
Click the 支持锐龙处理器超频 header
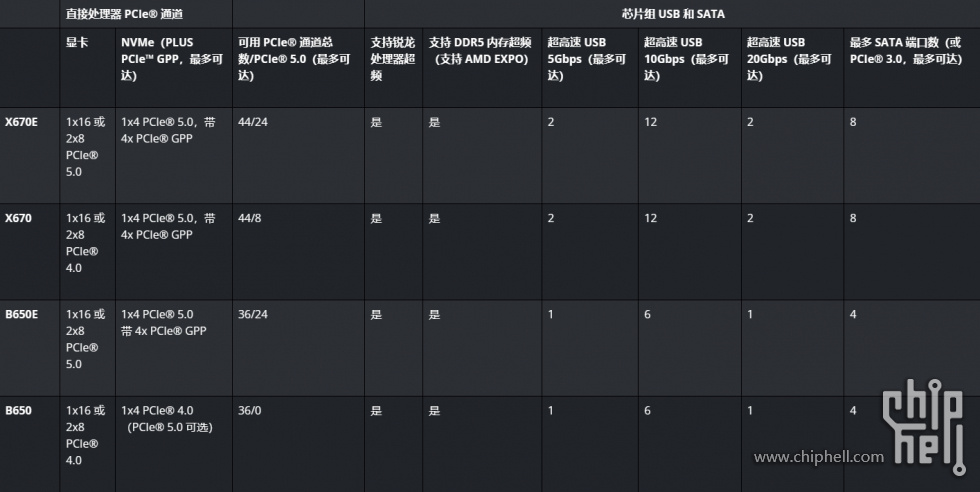[x=392, y=59]
